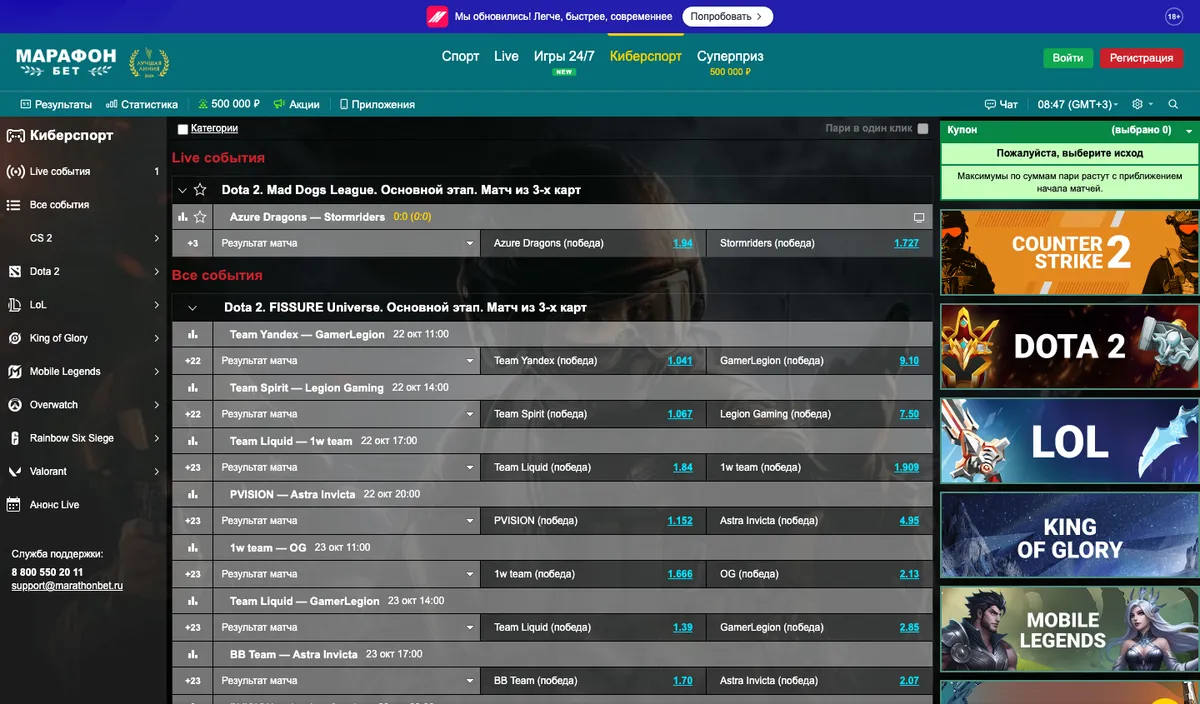Expand Dota 2 submenu in sidebar
The width and height of the screenshot is (1200, 704).
point(157,271)
